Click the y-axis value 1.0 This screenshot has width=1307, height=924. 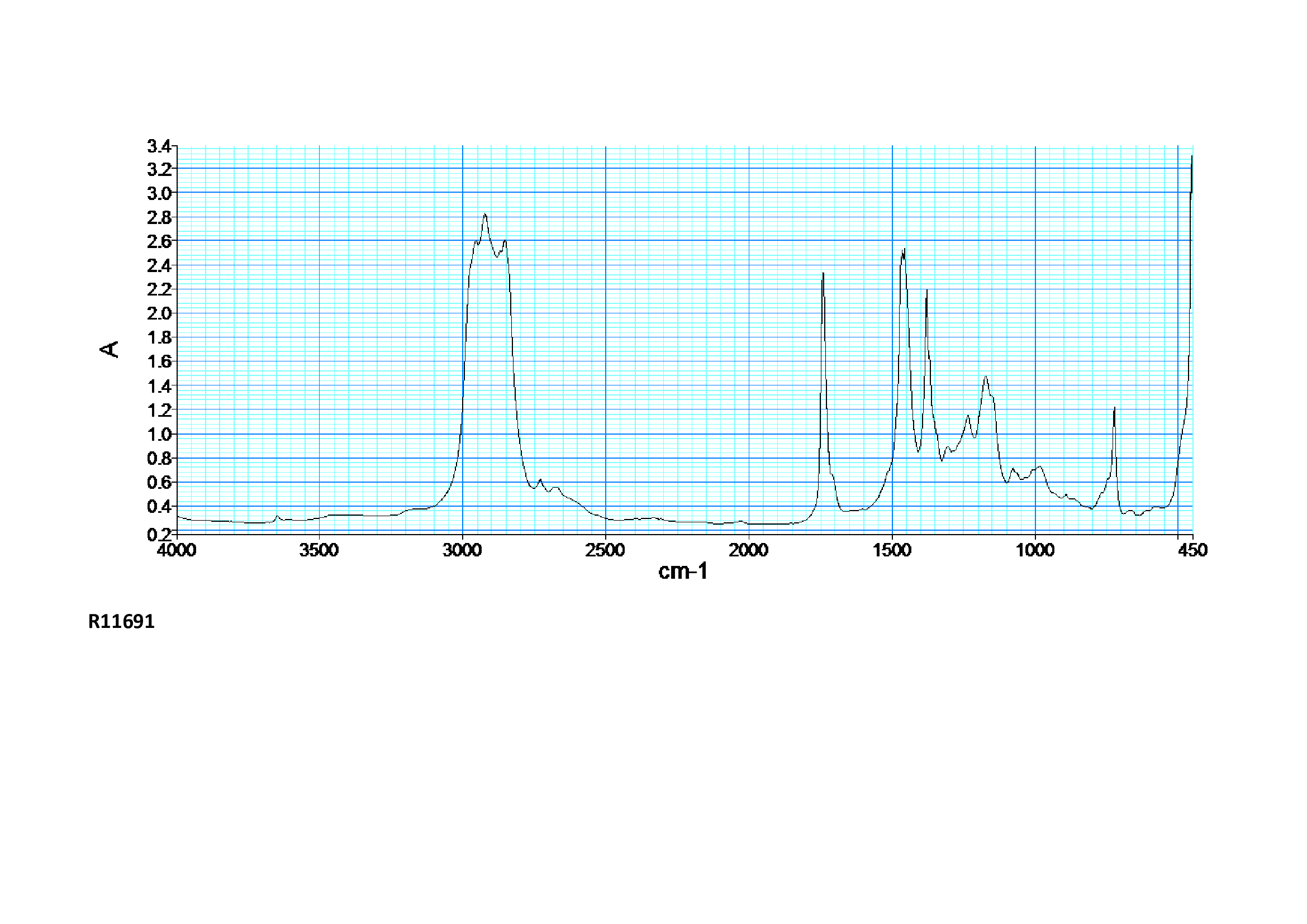(159, 435)
